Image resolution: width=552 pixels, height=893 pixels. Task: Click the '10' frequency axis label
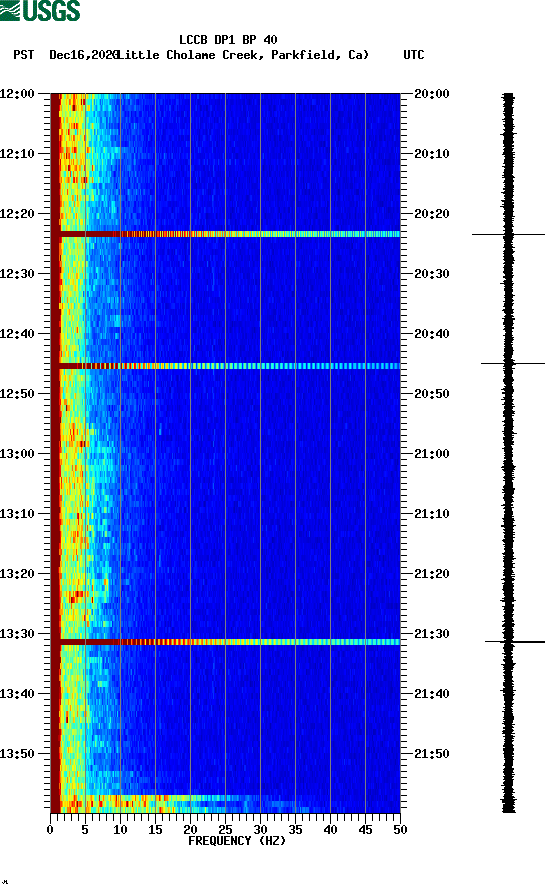[120, 830]
